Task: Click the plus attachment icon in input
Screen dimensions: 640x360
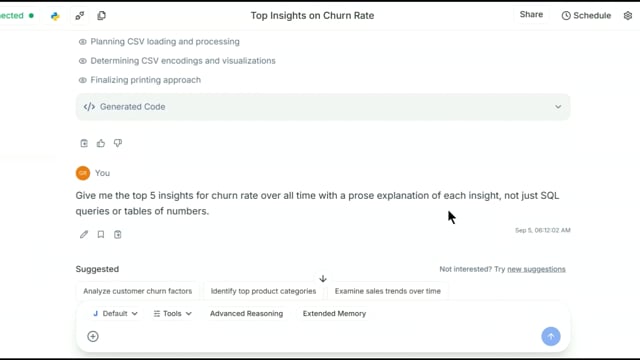Action: (93, 336)
